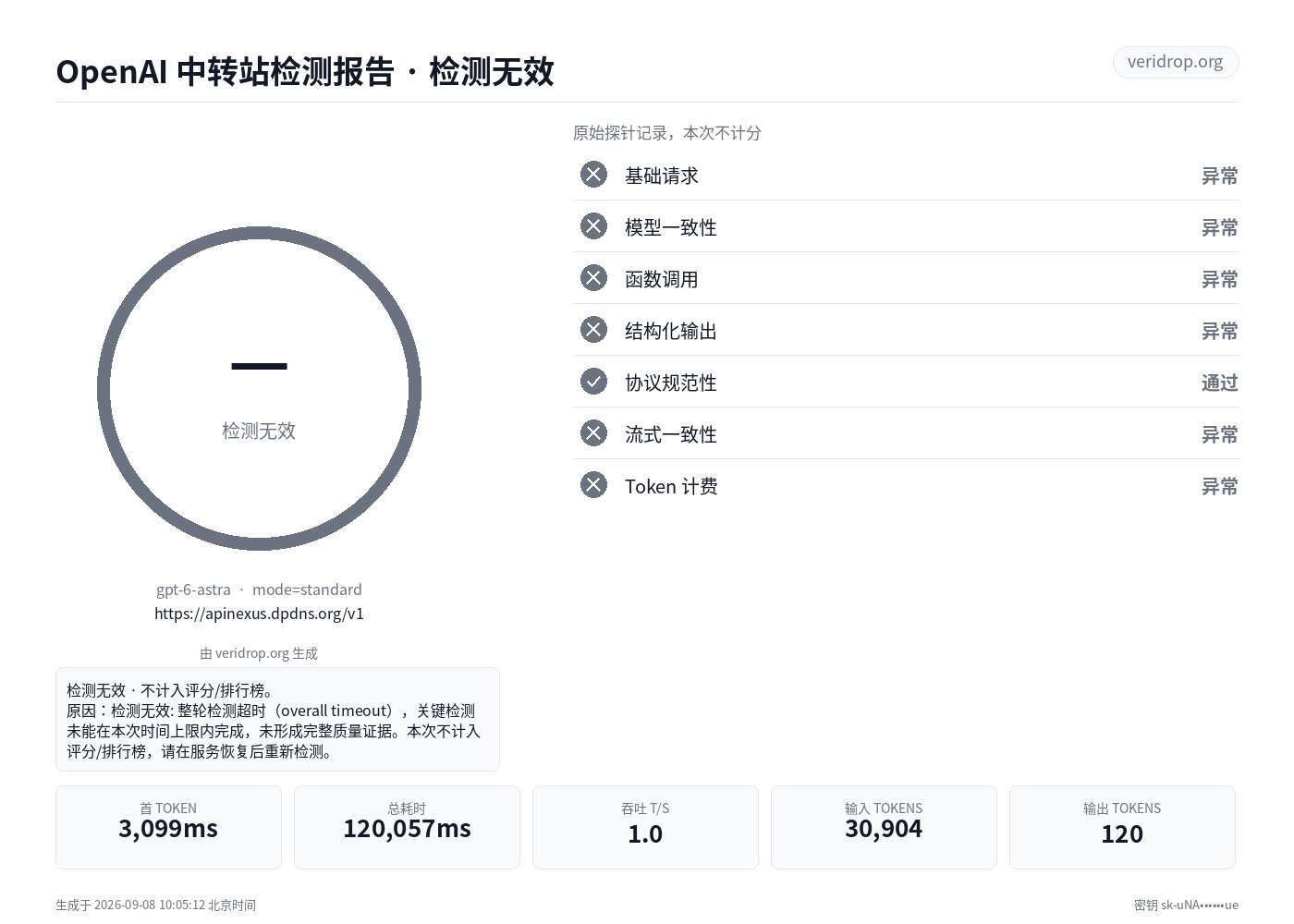The height and width of the screenshot is (924, 1294).
Task: Click the X icon beside 流式一致性
Action: (x=593, y=433)
